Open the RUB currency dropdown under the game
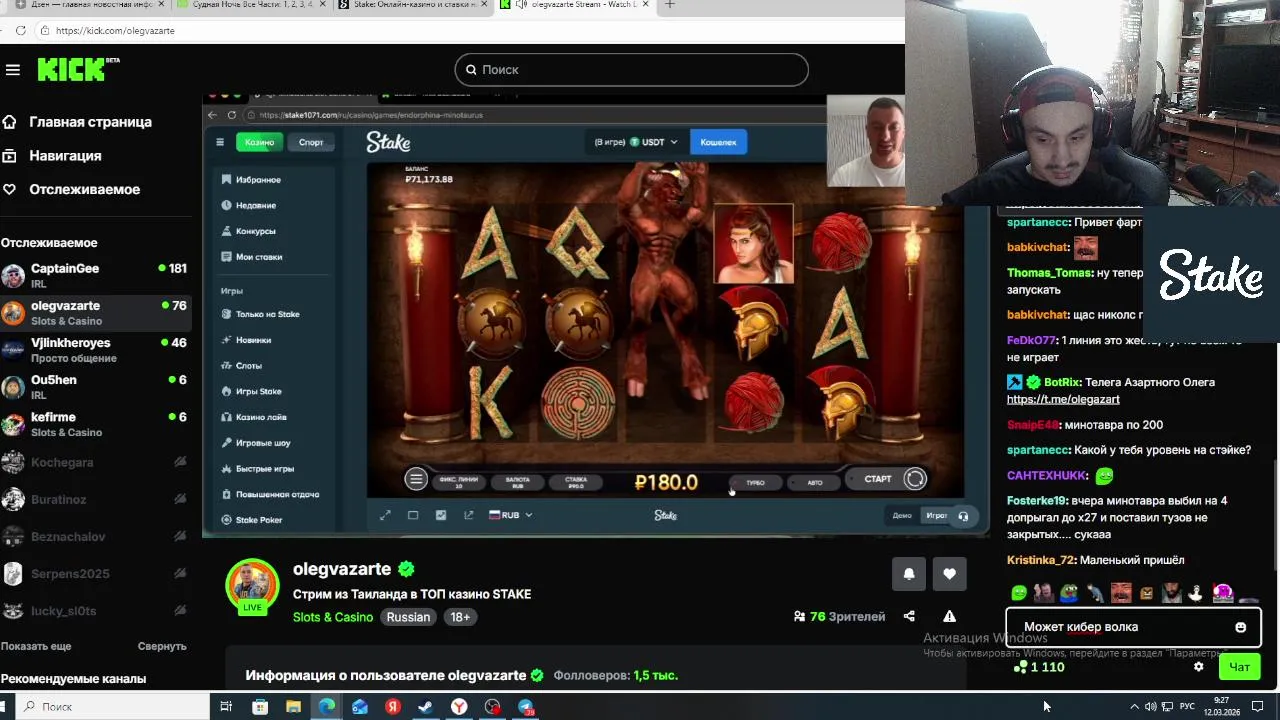The height and width of the screenshot is (720, 1280). [x=510, y=515]
